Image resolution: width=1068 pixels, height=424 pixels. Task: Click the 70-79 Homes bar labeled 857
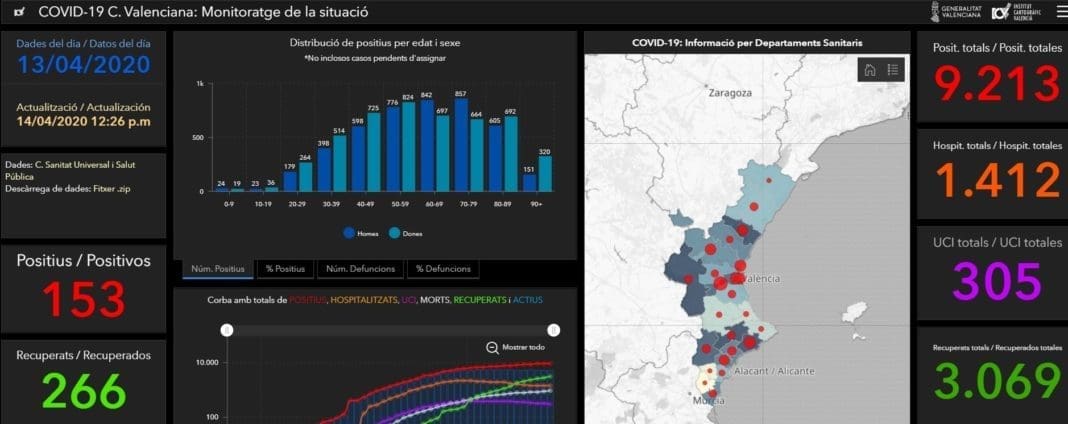(x=460, y=145)
